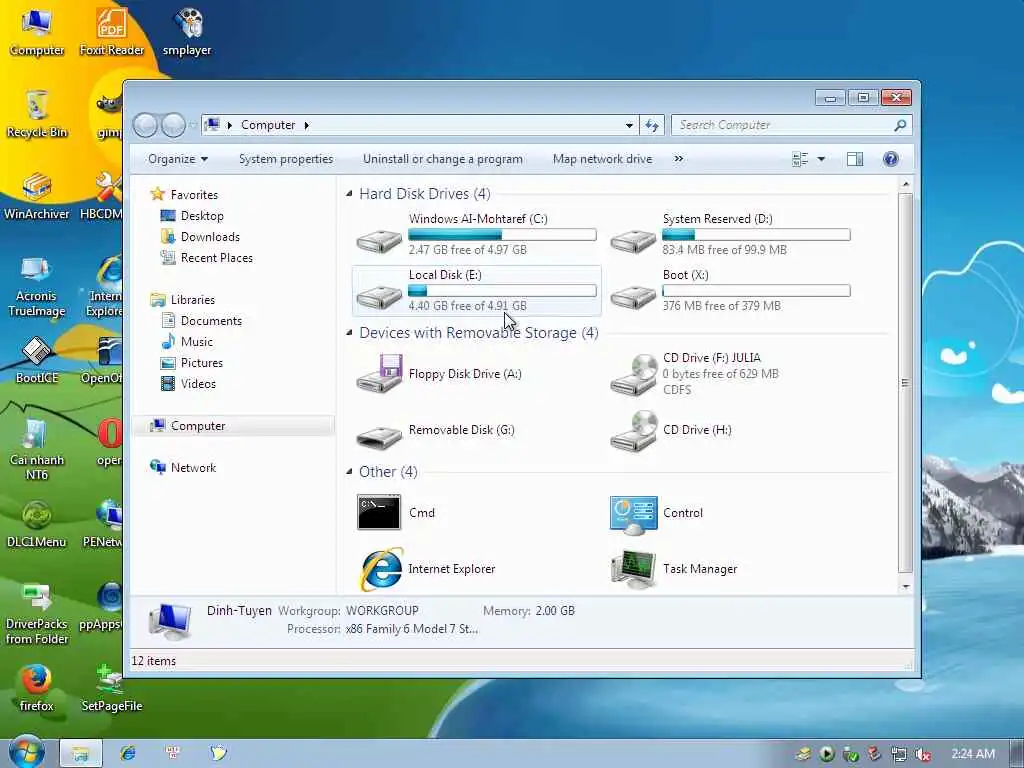Click the Explorer back button
Viewport: 1024px width, 768px height.
pos(145,125)
